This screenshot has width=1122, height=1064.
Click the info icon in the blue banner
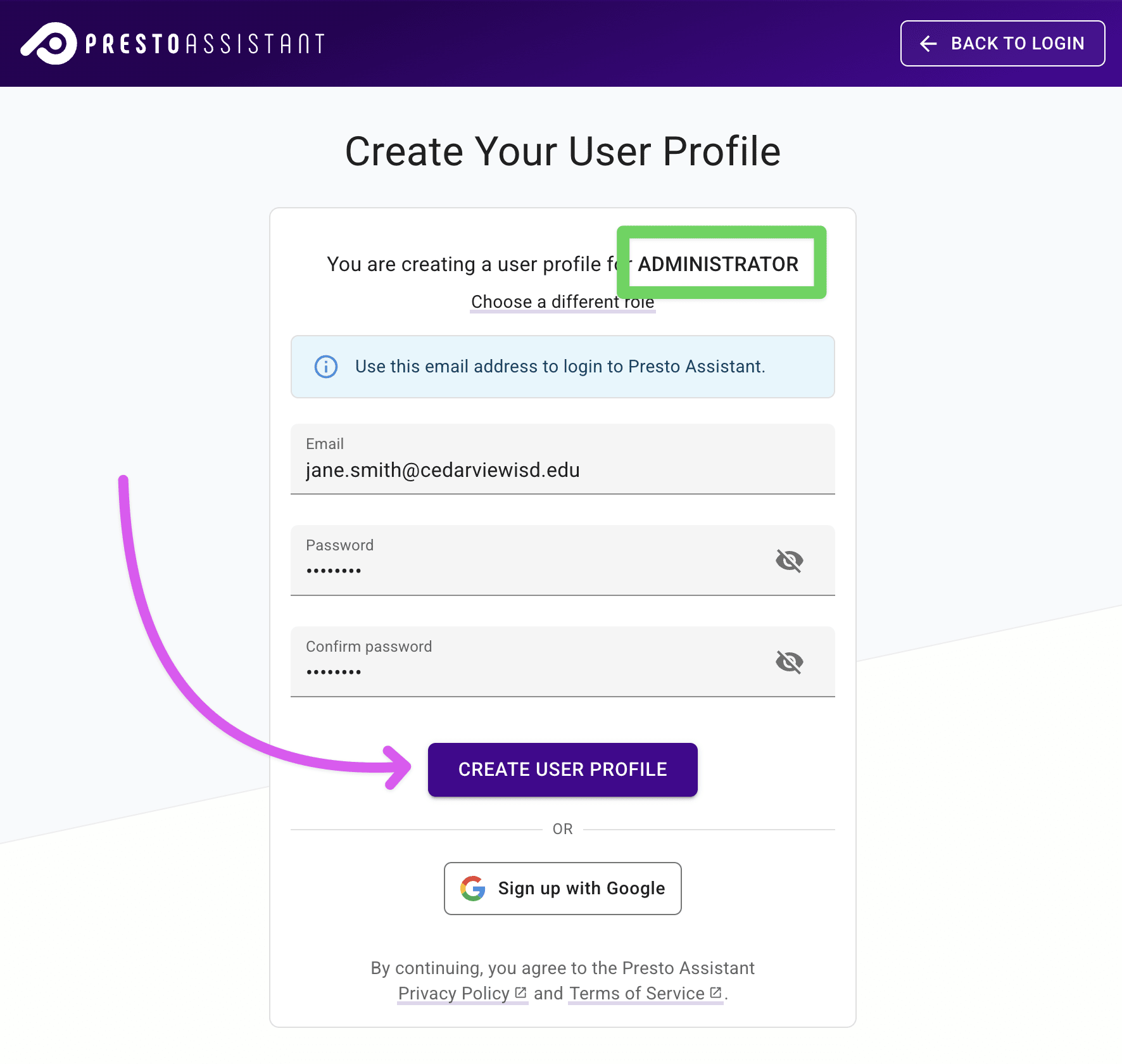(325, 367)
